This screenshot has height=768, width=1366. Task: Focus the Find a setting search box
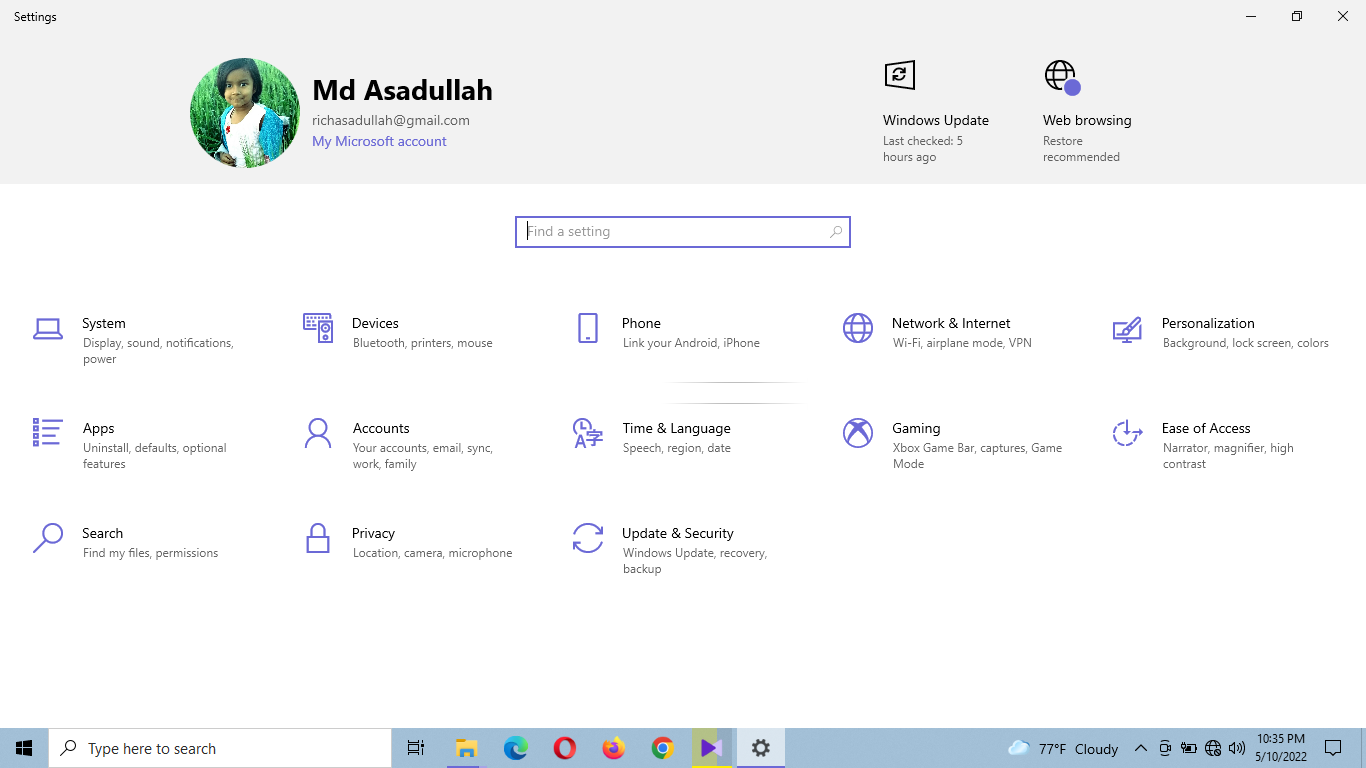[x=683, y=232]
